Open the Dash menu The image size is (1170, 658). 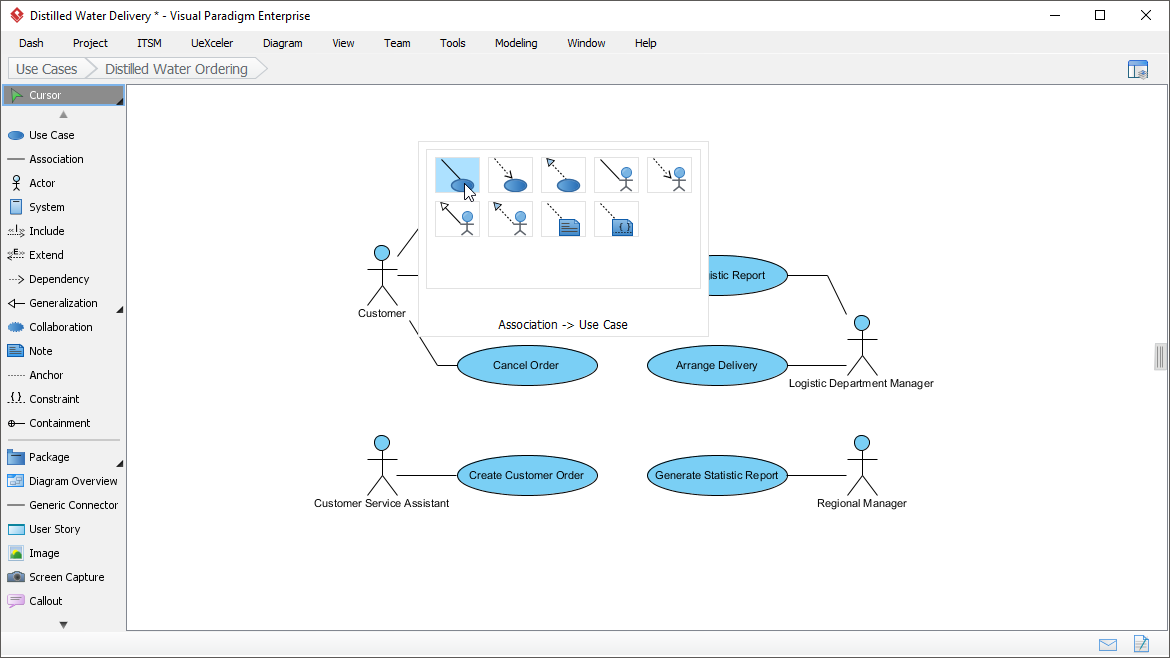click(31, 43)
